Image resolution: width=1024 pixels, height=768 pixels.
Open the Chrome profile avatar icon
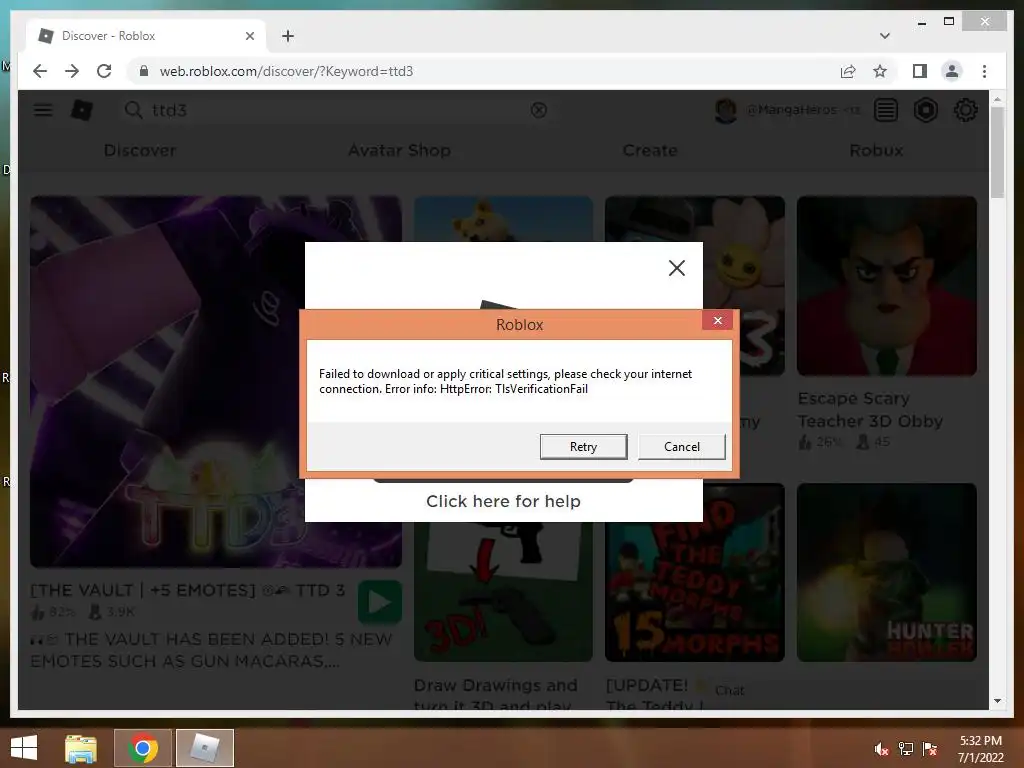[x=952, y=71]
